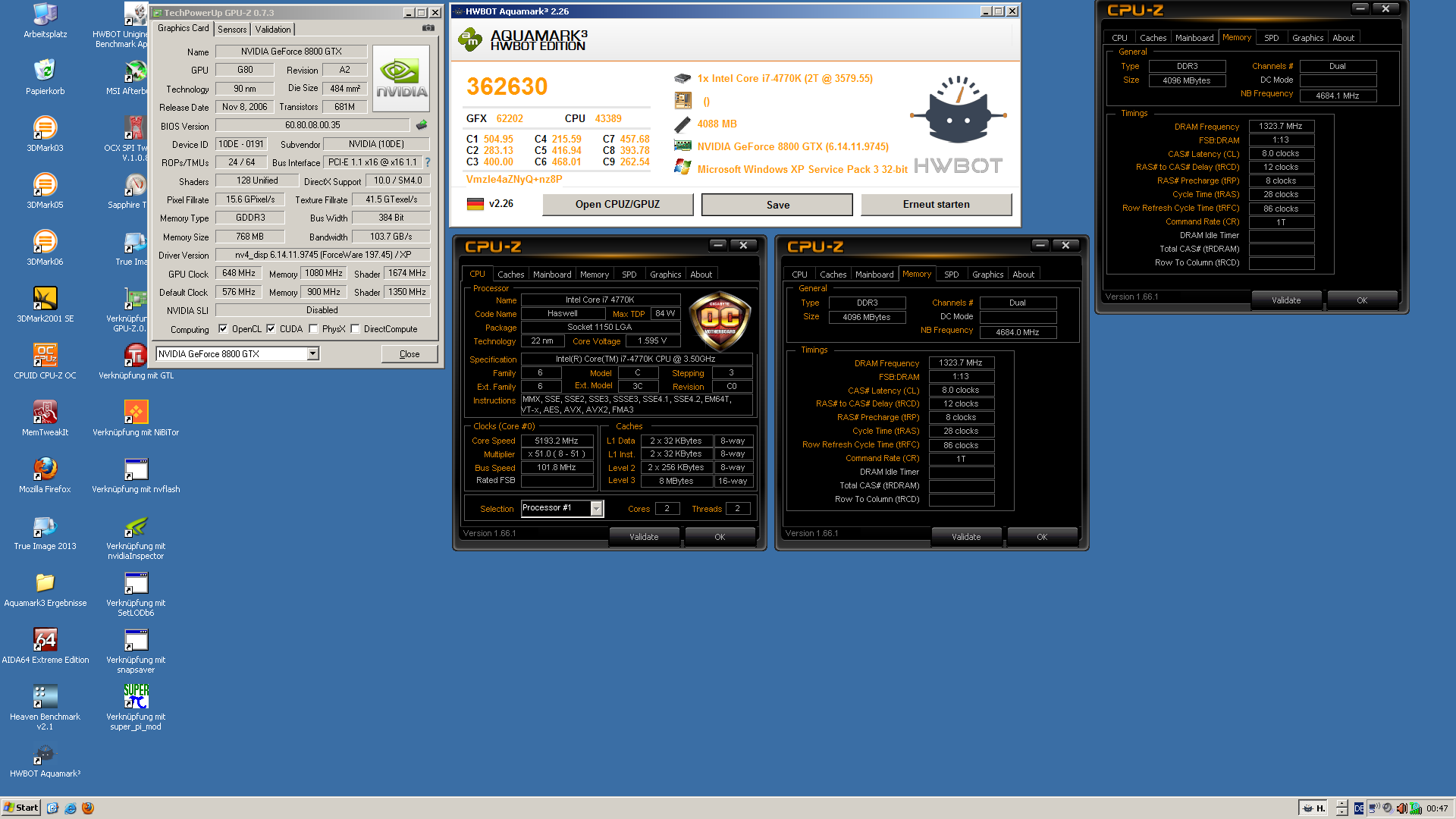Open the Verknüpfung mit GTL shortcut
1456x819 pixels.
pos(136,362)
